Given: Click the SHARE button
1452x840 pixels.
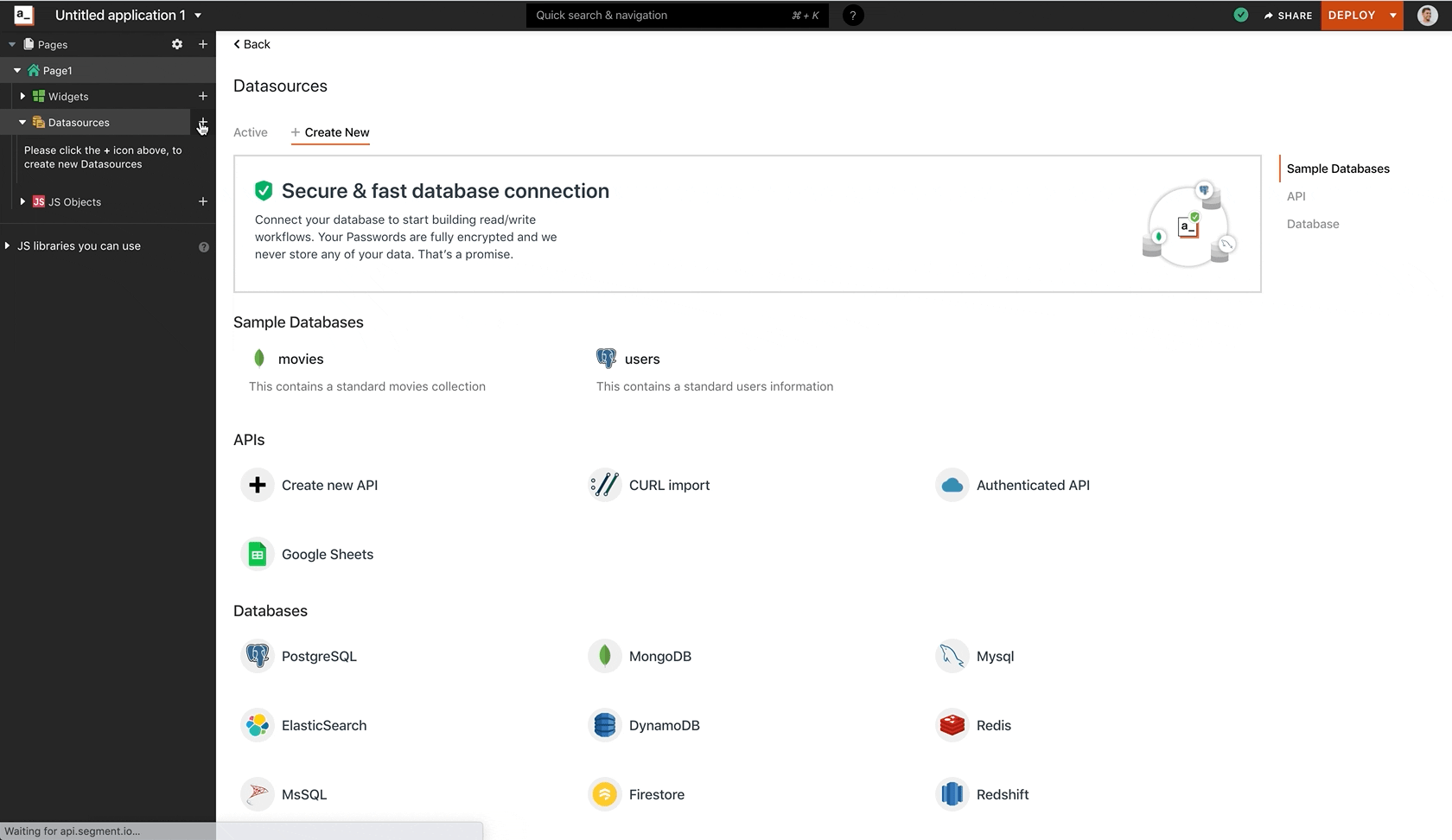Looking at the screenshot, I should [1288, 16].
